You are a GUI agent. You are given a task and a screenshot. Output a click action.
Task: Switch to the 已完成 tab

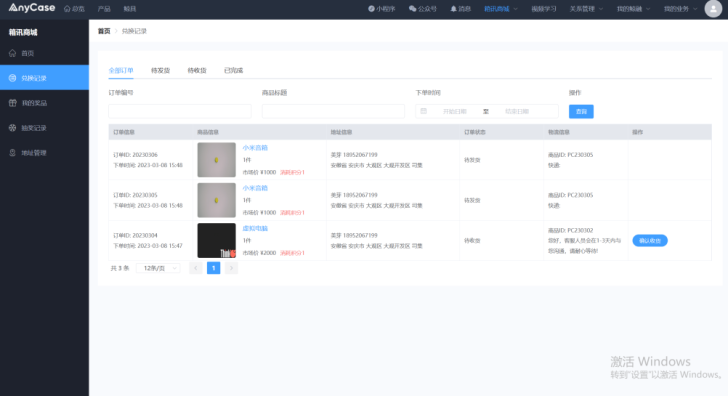tap(233, 71)
